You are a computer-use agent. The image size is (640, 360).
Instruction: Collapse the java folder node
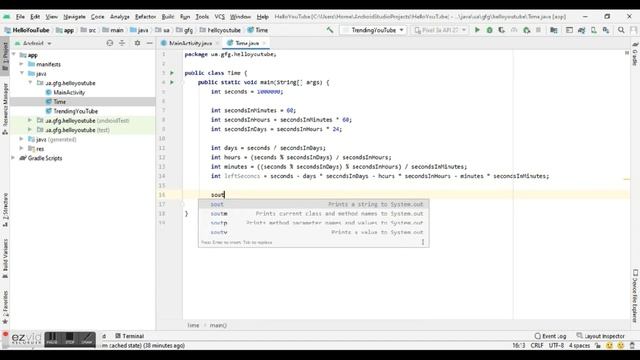pos(22,73)
